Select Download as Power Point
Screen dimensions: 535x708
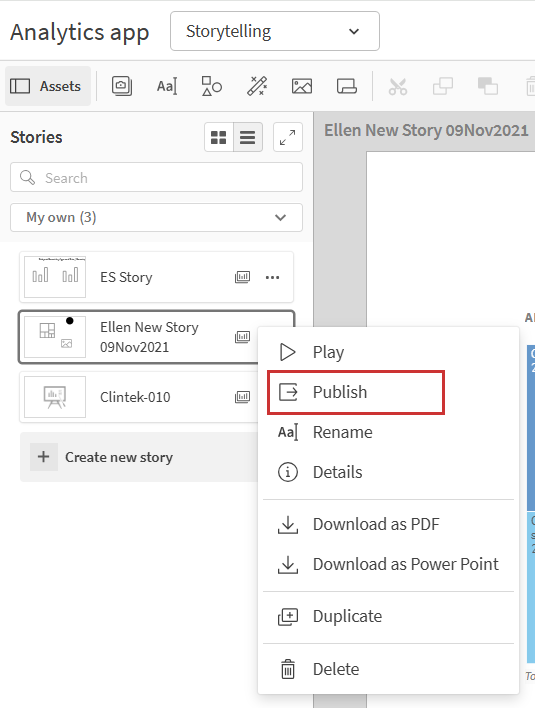point(388,564)
